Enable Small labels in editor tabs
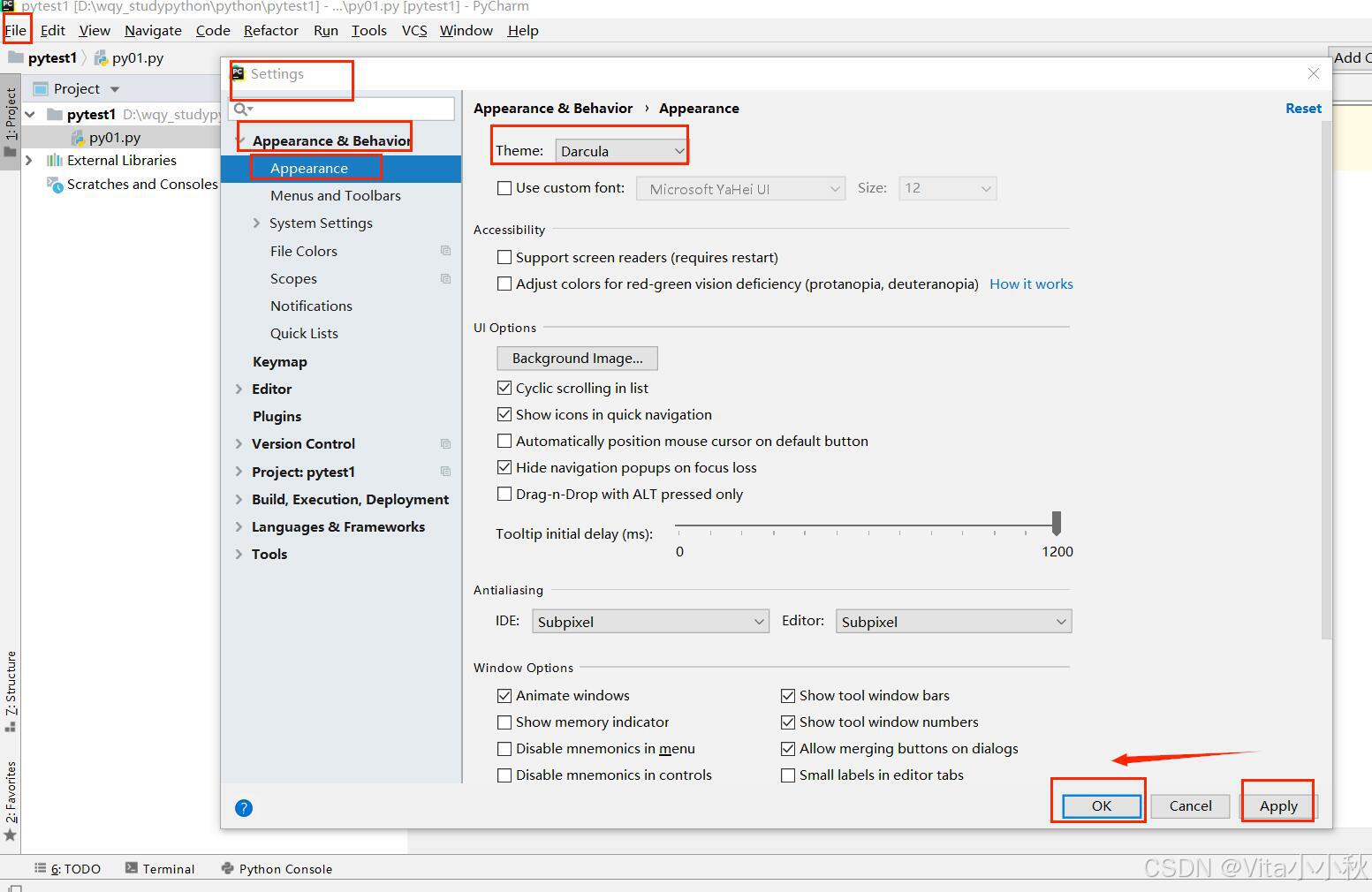The width and height of the screenshot is (1372, 892). click(788, 775)
